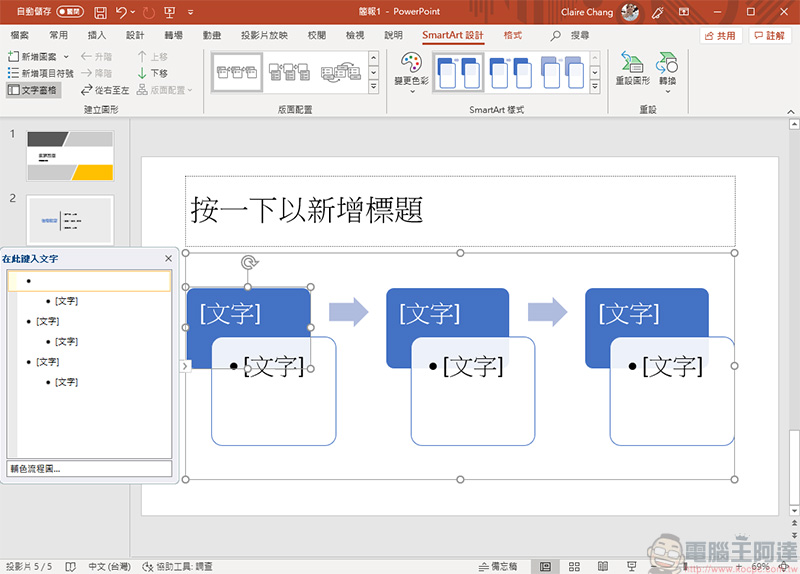
Task: Expand the 新增圖案 dropdown arrow
Action: [x=66, y=57]
